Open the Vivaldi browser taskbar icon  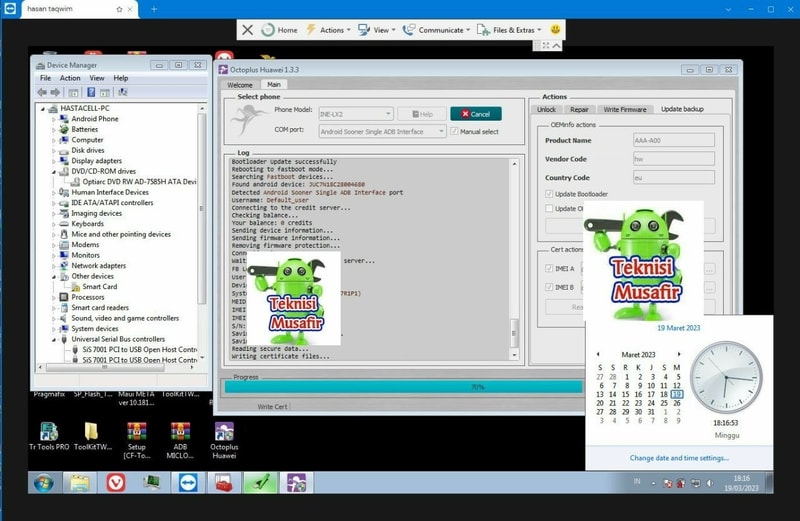pyautogui.click(x=116, y=482)
